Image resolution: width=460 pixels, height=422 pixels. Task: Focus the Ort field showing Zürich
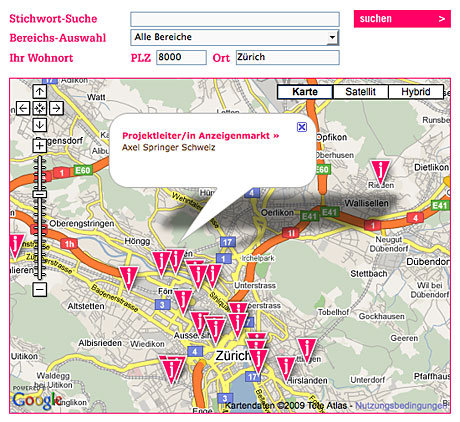pyautogui.click(x=288, y=57)
